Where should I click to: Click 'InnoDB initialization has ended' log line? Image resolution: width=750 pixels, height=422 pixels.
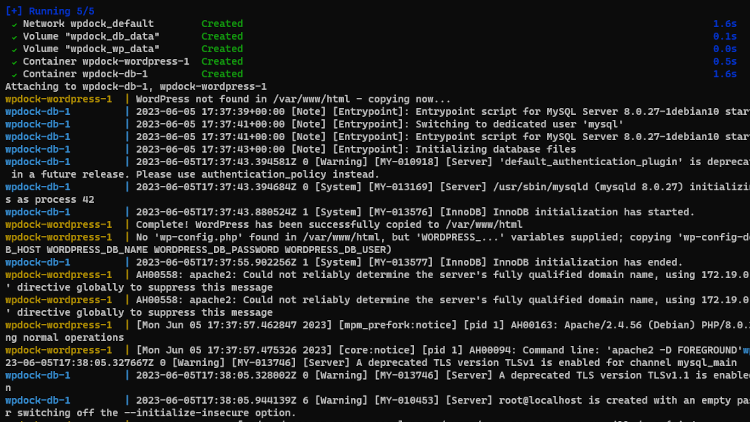tap(588, 262)
